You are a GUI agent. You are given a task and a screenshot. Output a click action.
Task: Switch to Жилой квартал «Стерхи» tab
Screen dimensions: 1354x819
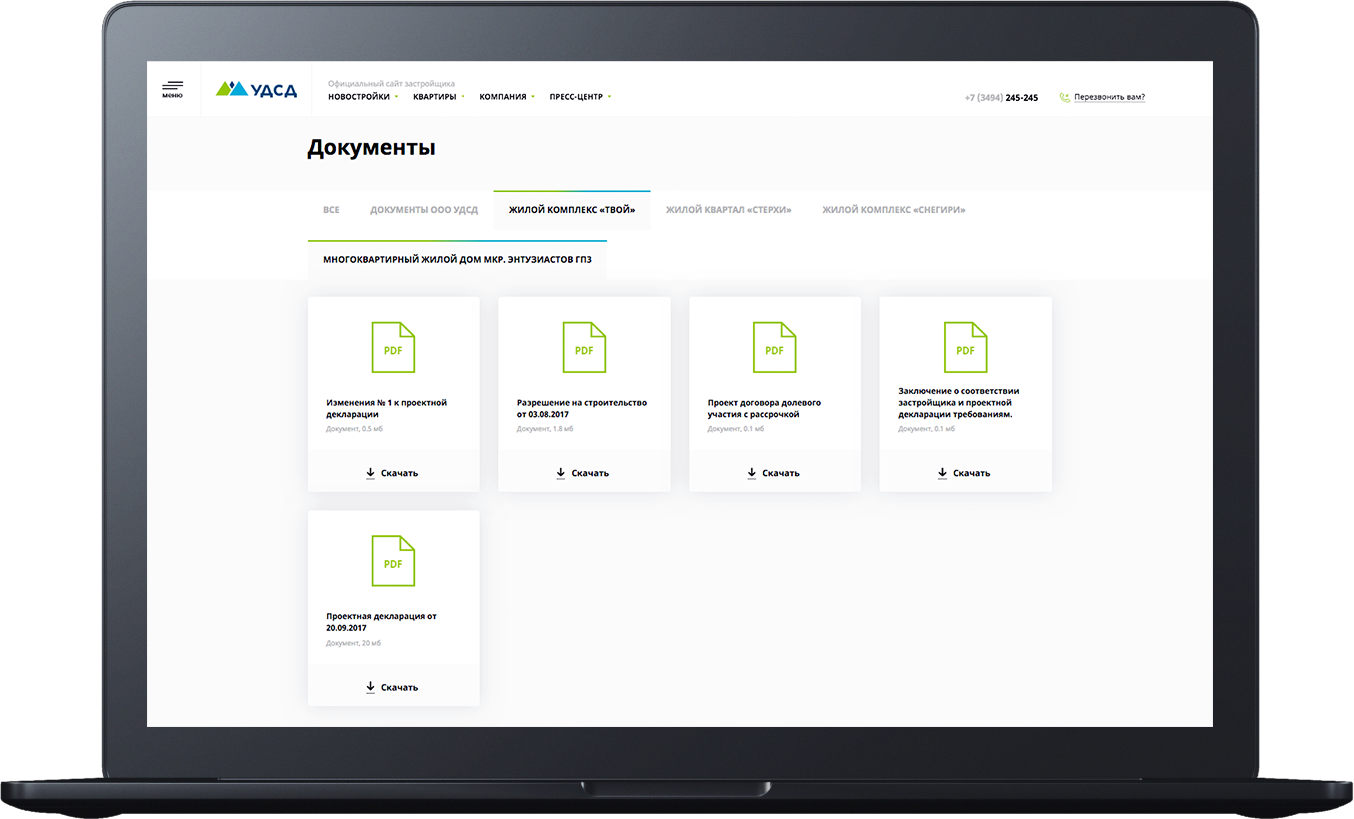click(729, 210)
